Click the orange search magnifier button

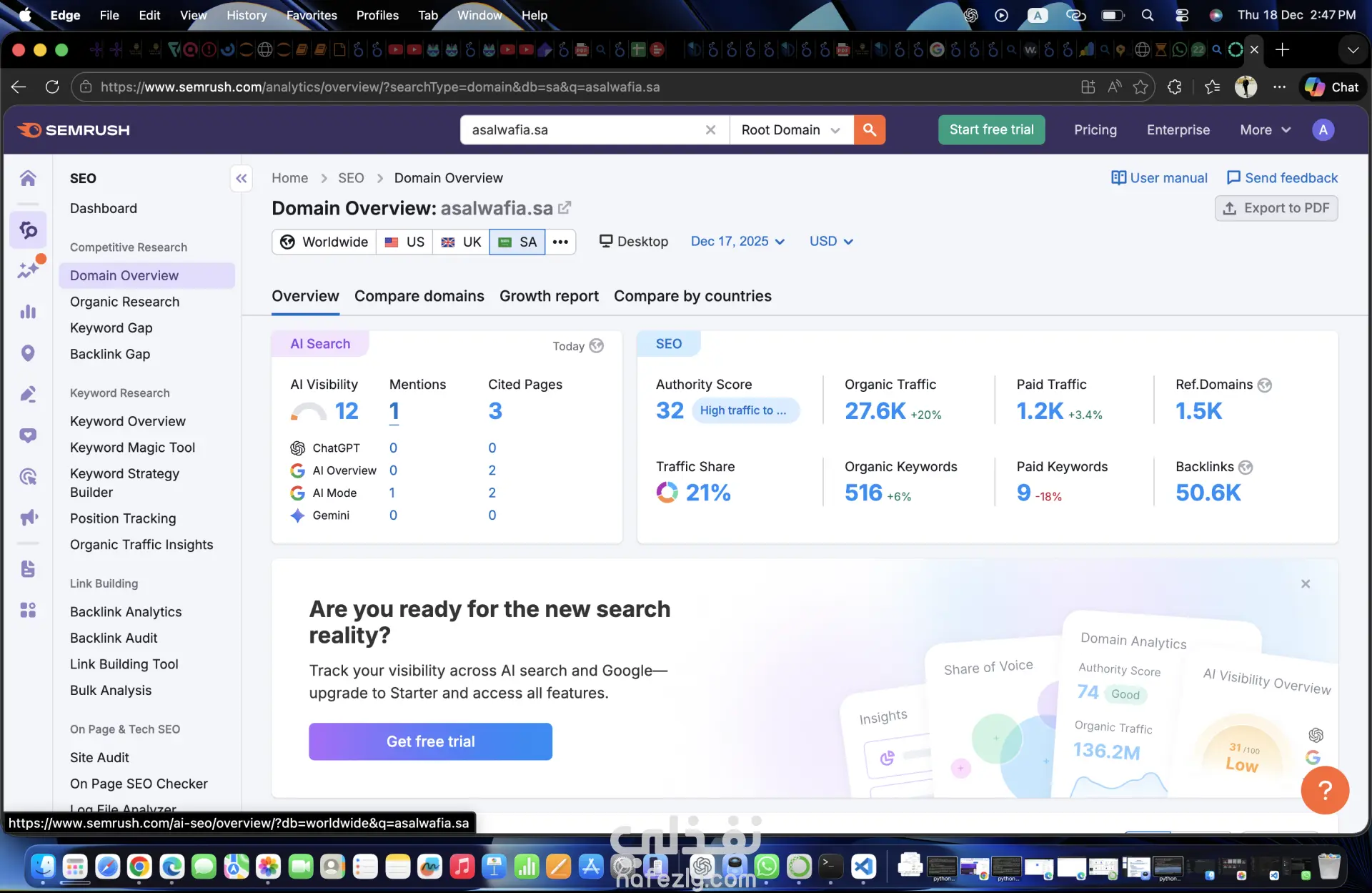click(x=869, y=129)
